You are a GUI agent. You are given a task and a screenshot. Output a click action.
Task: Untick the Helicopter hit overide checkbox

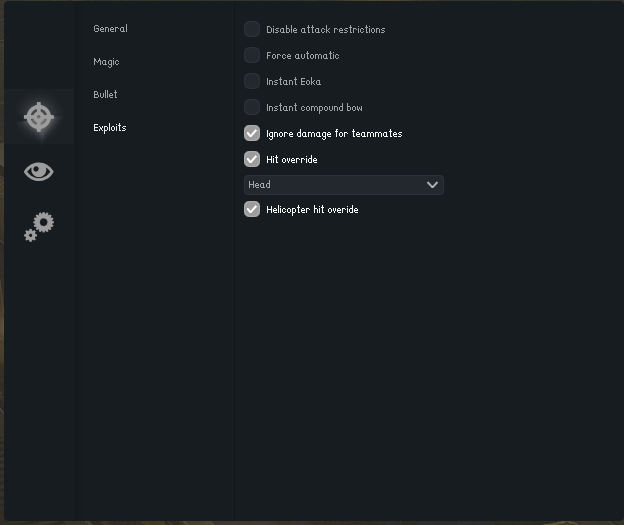point(252,210)
